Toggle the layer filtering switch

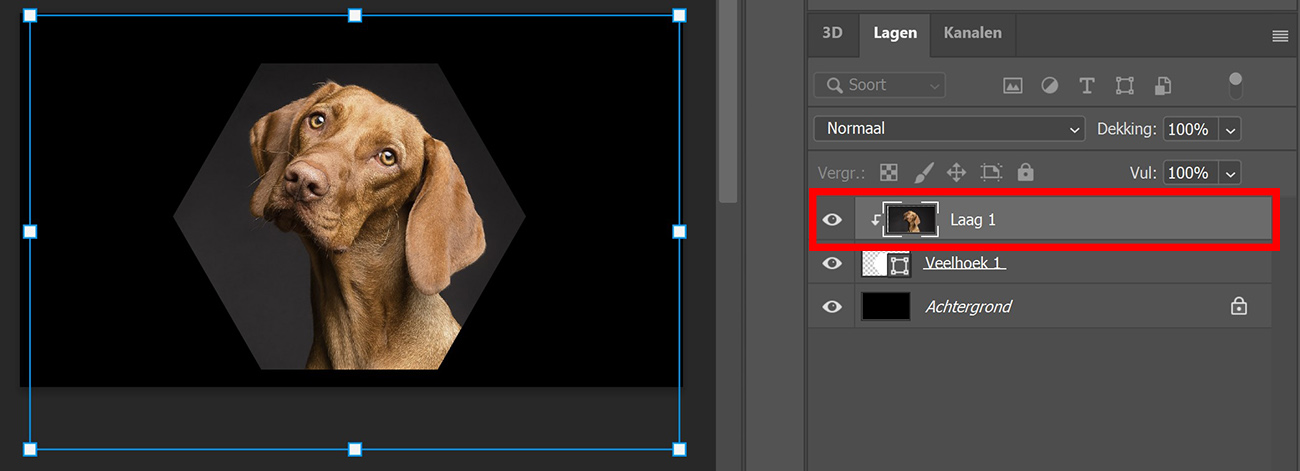pos(1236,85)
